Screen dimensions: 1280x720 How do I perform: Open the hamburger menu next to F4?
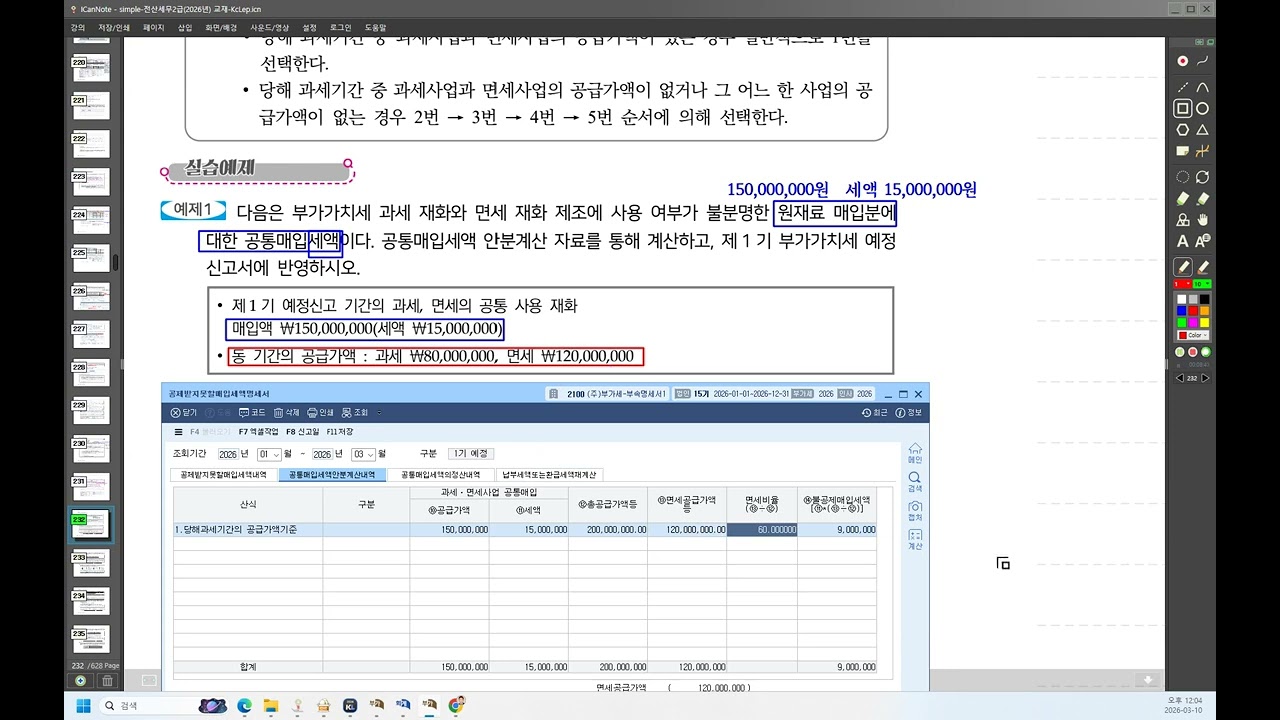[178, 432]
